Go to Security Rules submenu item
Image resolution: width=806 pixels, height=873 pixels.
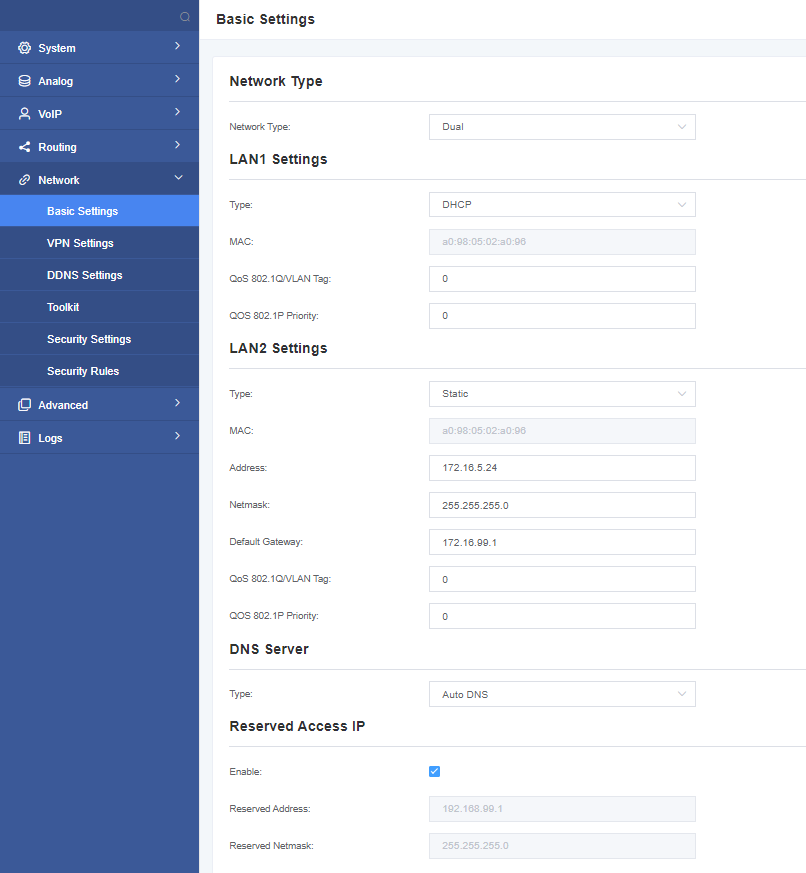pos(99,371)
